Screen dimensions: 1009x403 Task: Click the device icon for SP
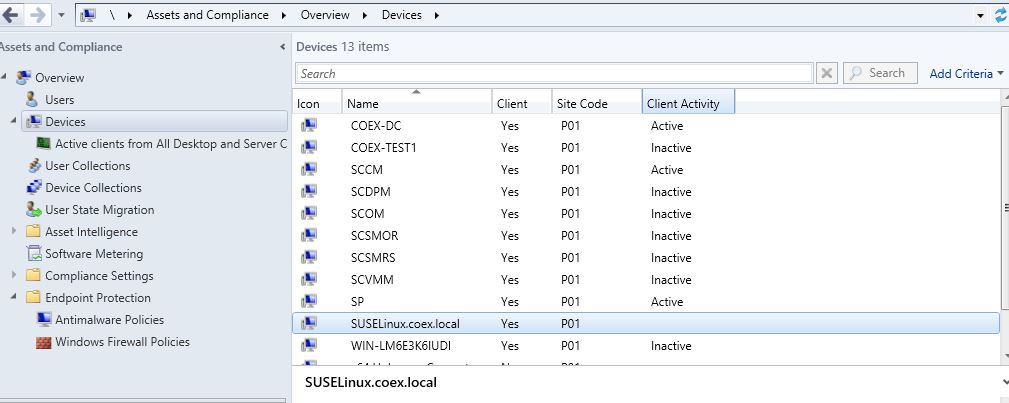(309, 301)
